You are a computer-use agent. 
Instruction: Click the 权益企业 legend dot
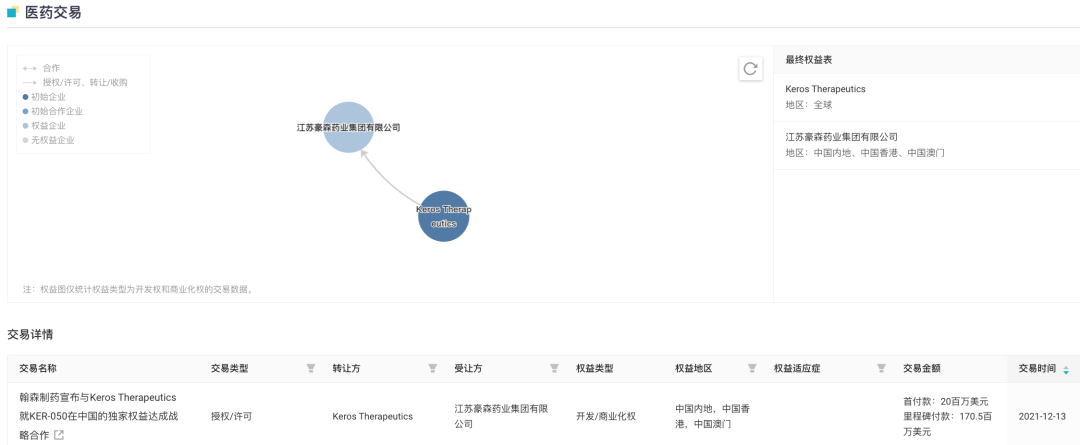[25, 126]
